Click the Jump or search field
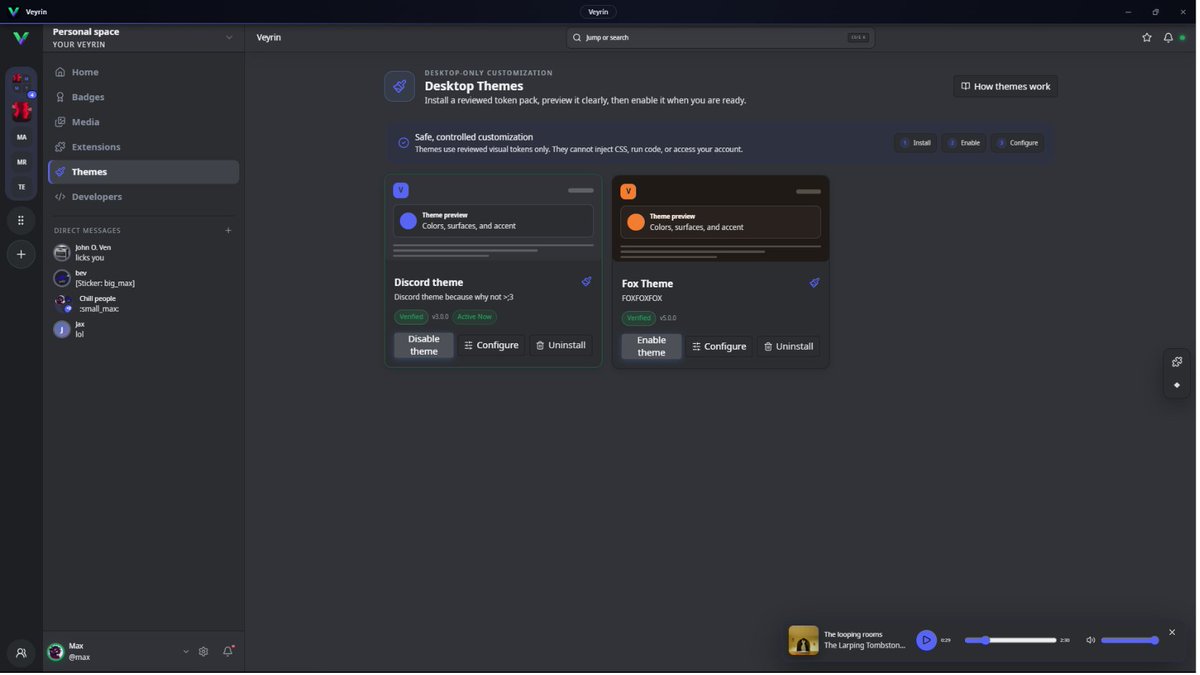 pyautogui.click(x=720, y=38)
